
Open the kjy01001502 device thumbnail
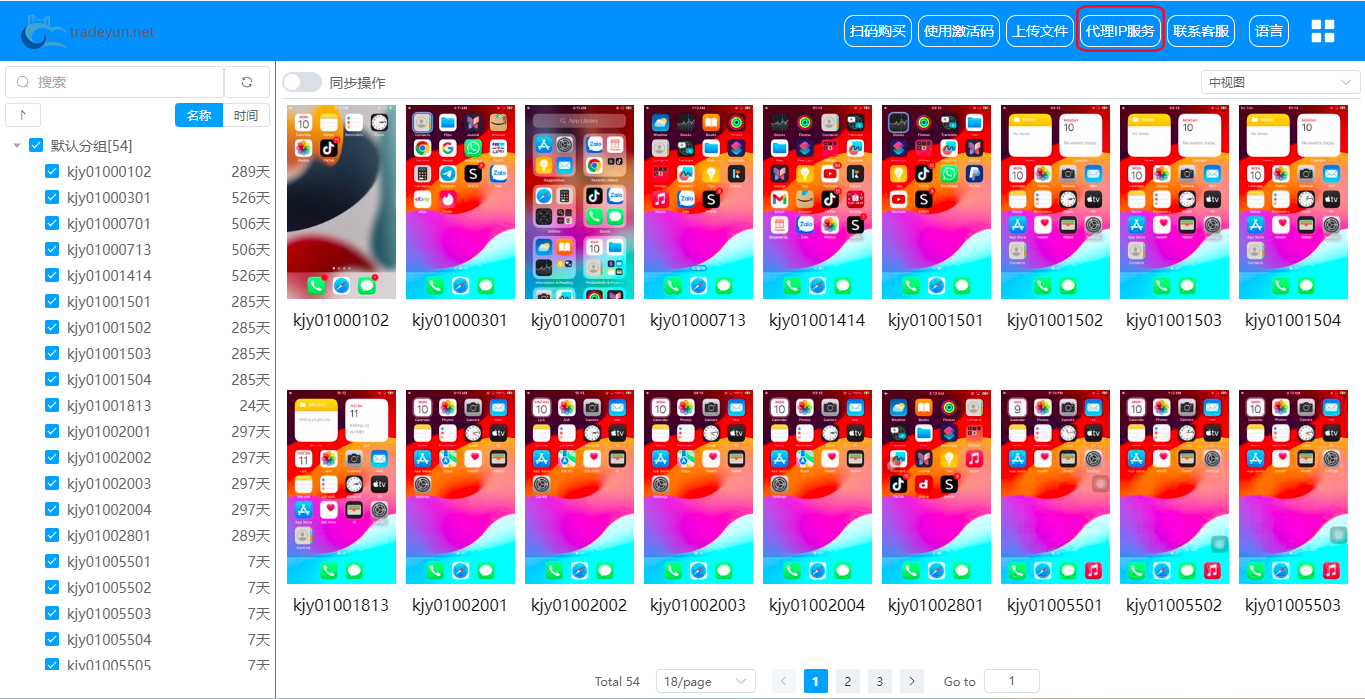pyautogui.click(x=1055, y=202)
